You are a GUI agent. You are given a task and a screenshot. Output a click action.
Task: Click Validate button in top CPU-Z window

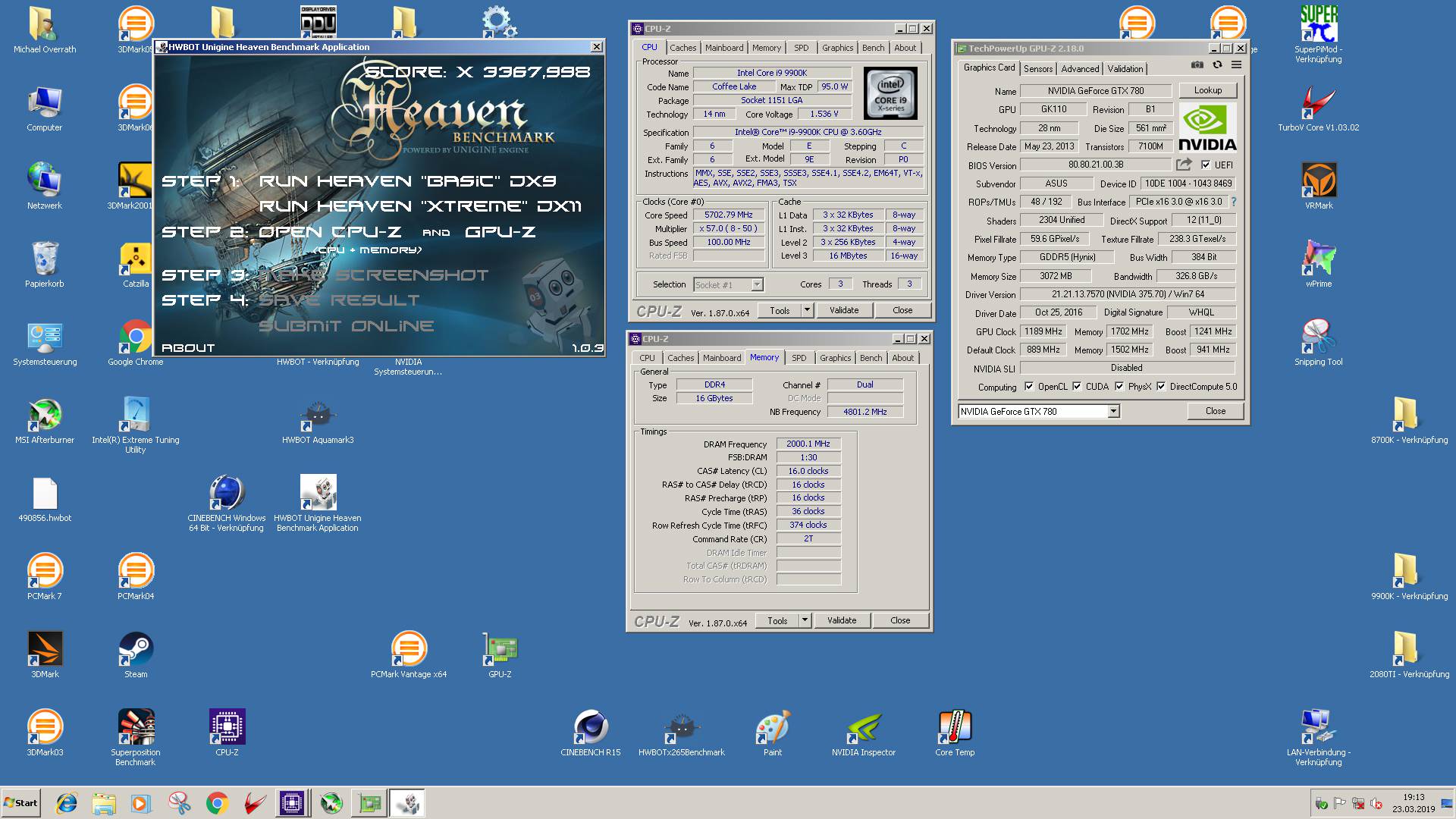tap(843, 309)
